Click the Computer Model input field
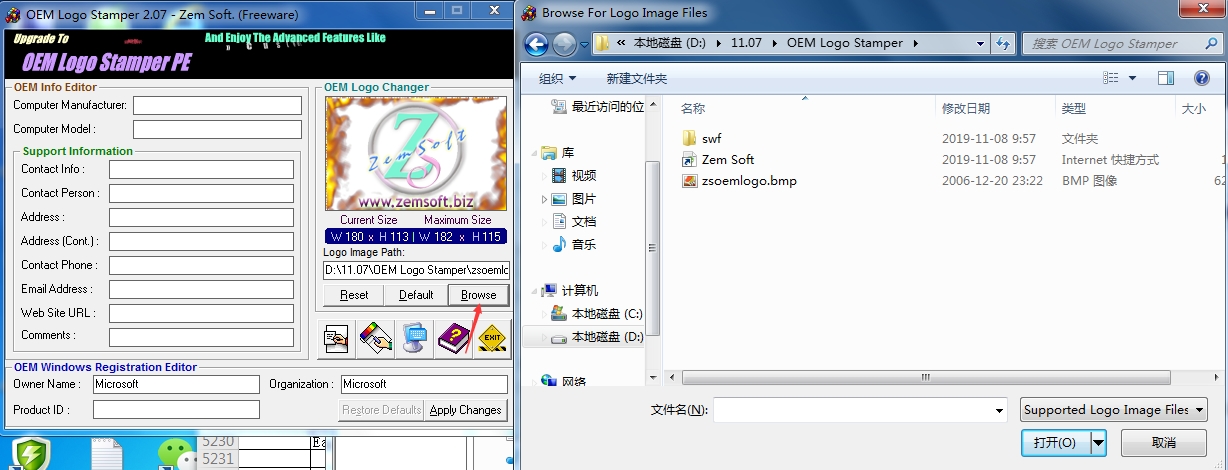 [217, 129]
